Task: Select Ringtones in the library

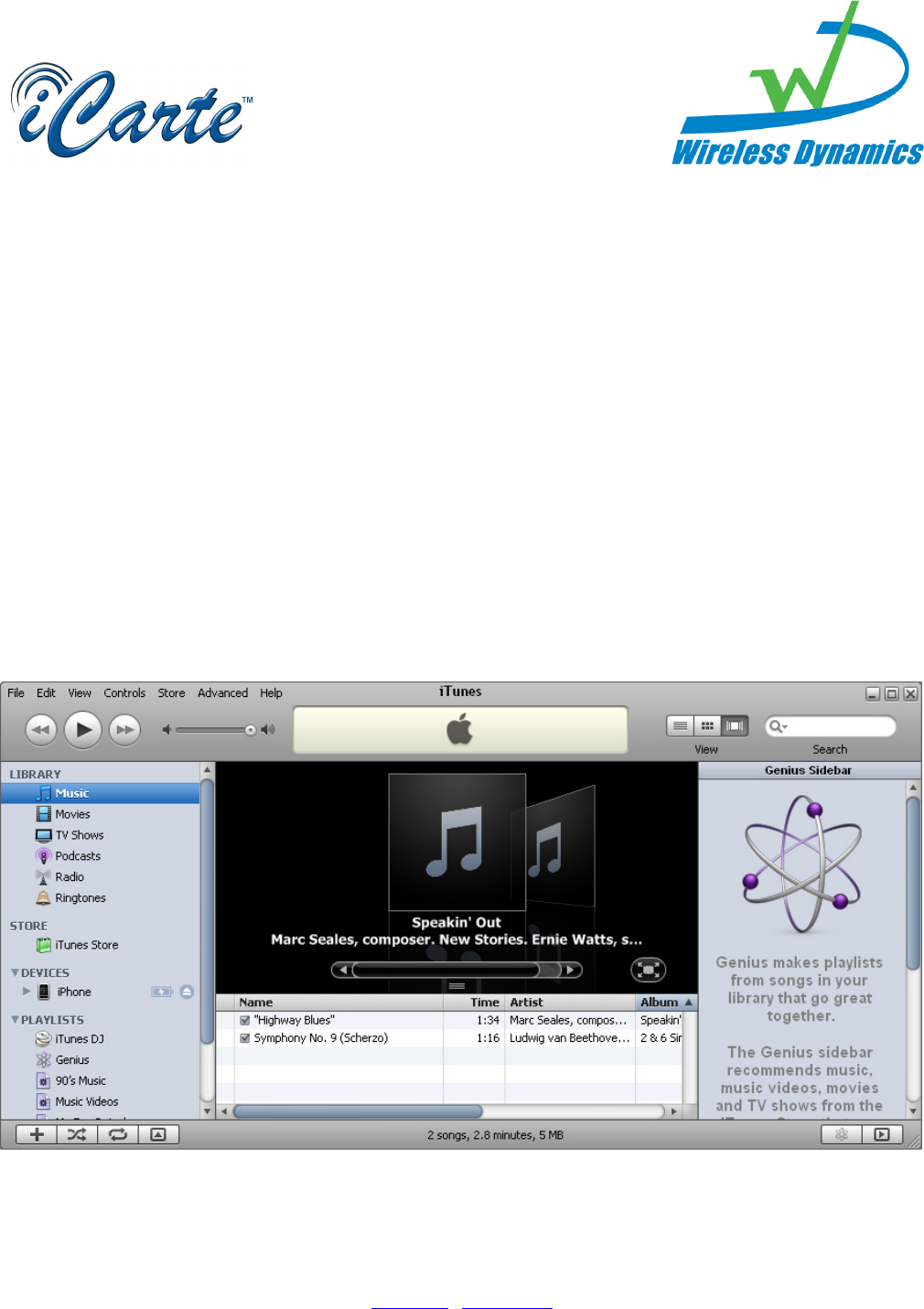Action: coord(100,898)
